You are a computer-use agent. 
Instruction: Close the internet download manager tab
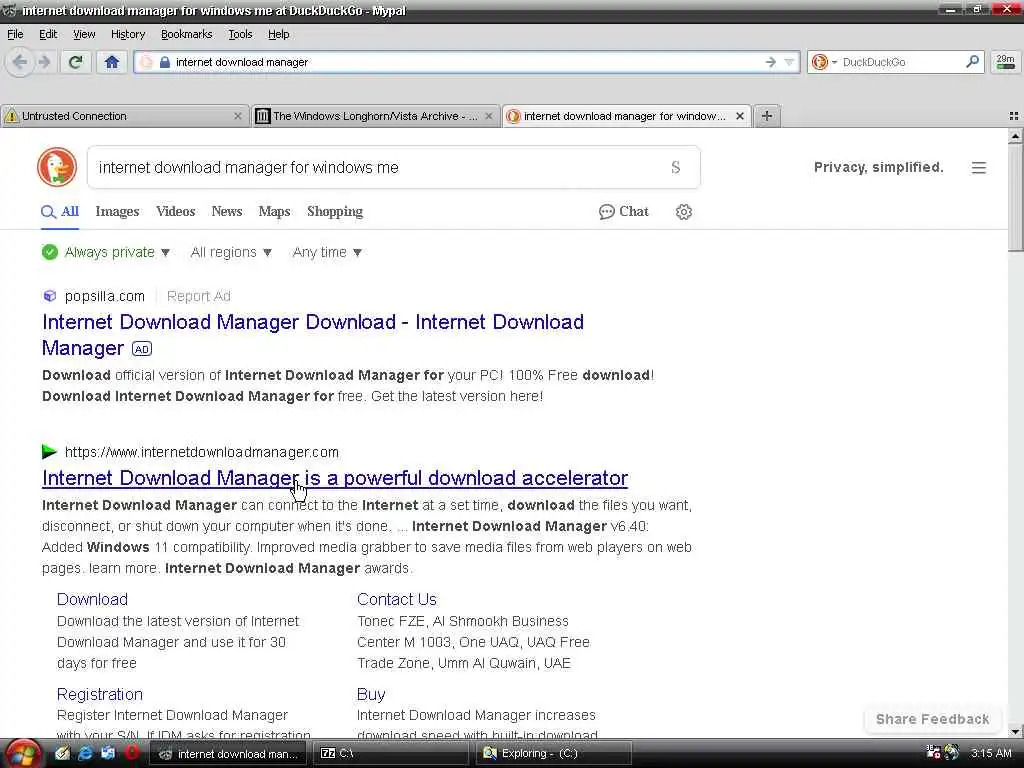click(740, 116)
